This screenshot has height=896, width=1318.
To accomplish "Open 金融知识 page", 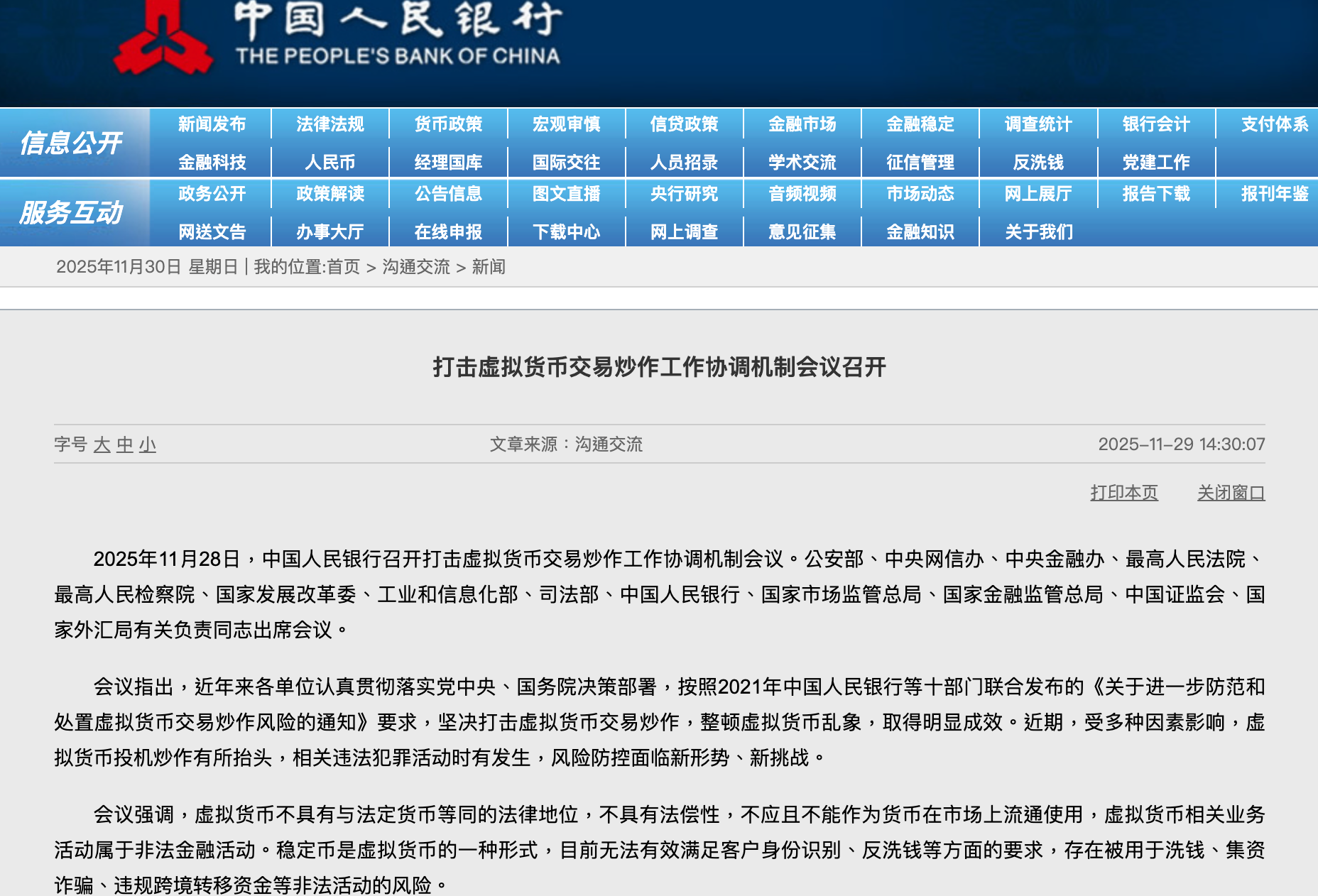I will click(920, 231).
